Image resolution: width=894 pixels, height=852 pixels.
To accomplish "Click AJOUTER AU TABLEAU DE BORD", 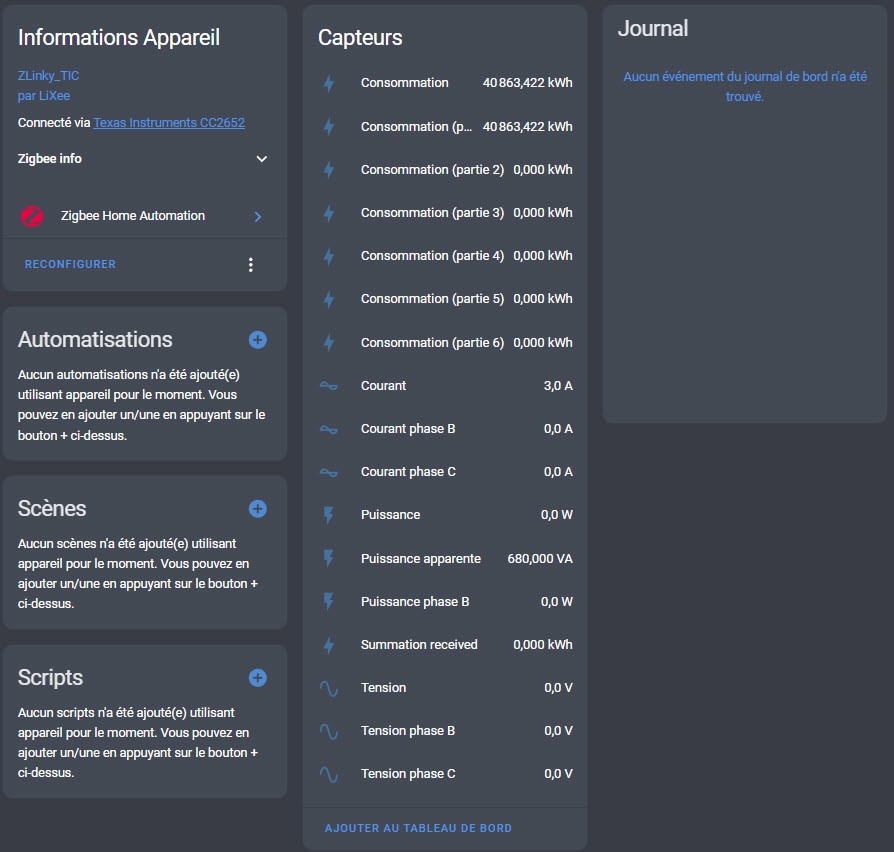I will 418,828.
